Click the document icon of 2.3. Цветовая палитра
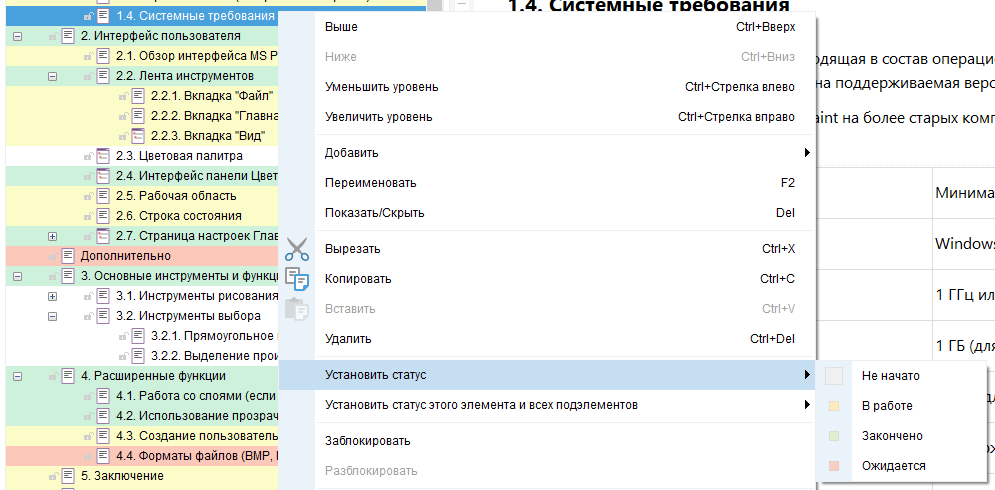This screenshot has width=995, height=490. (102, 156)
